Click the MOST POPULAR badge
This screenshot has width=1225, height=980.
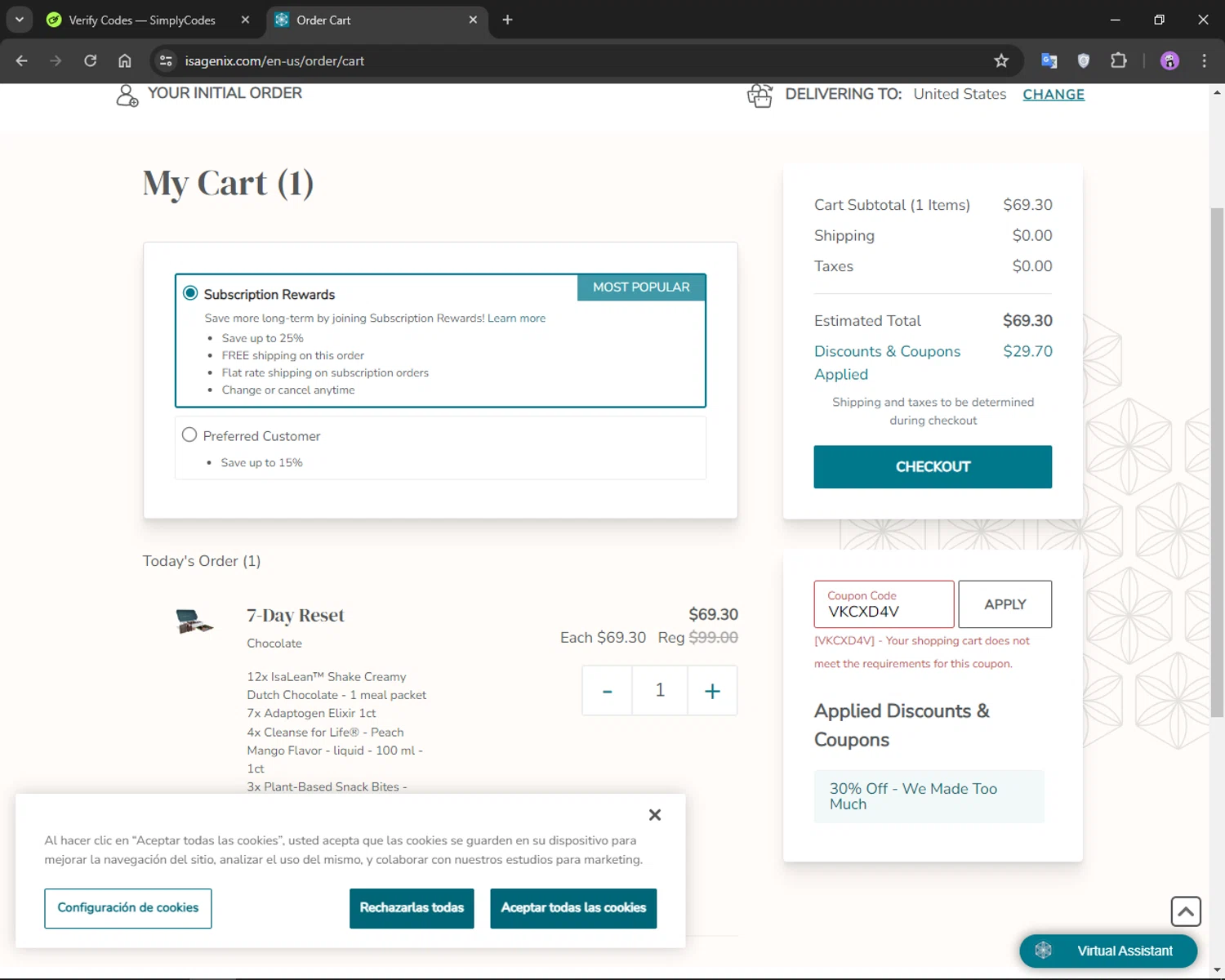coord(641,287)
